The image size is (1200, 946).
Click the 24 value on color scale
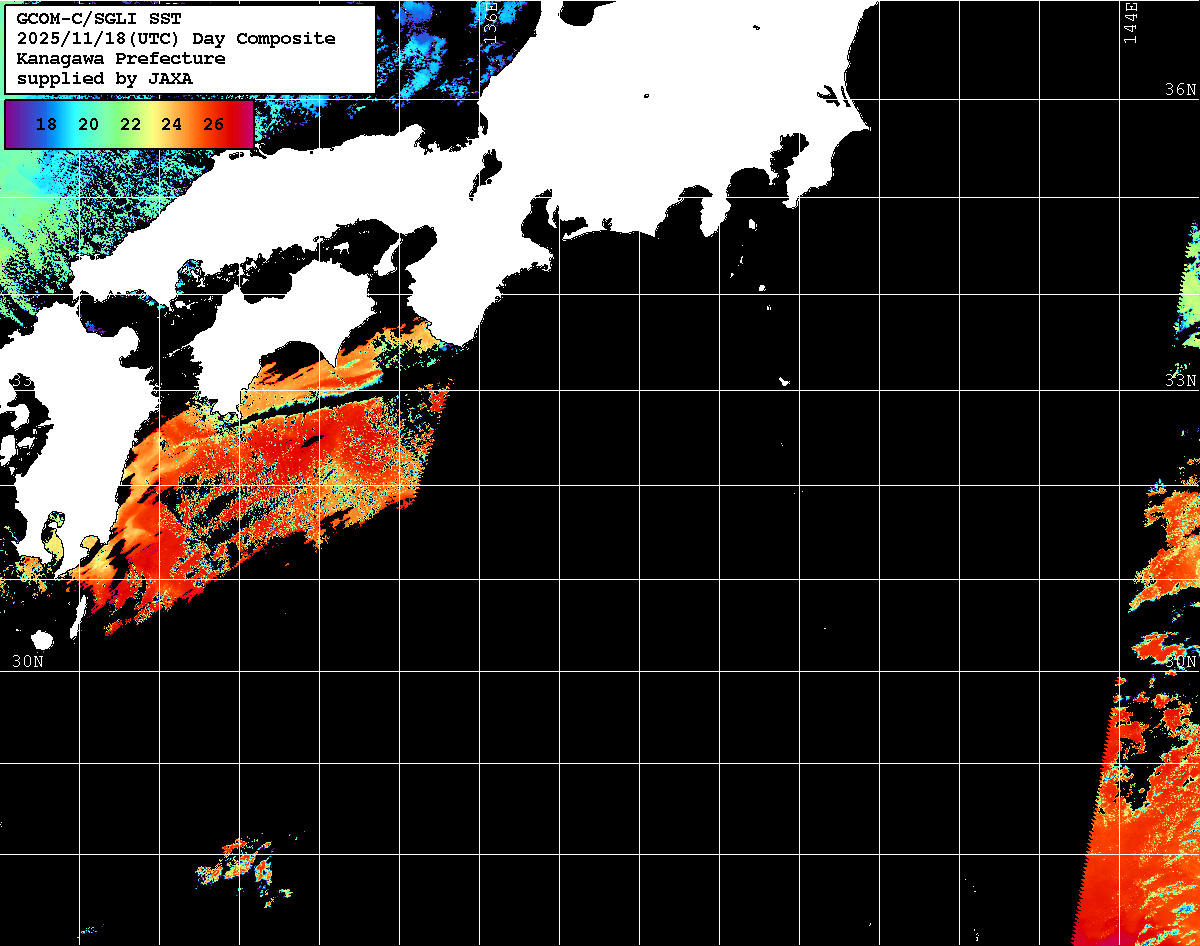(x=171, y=125)
